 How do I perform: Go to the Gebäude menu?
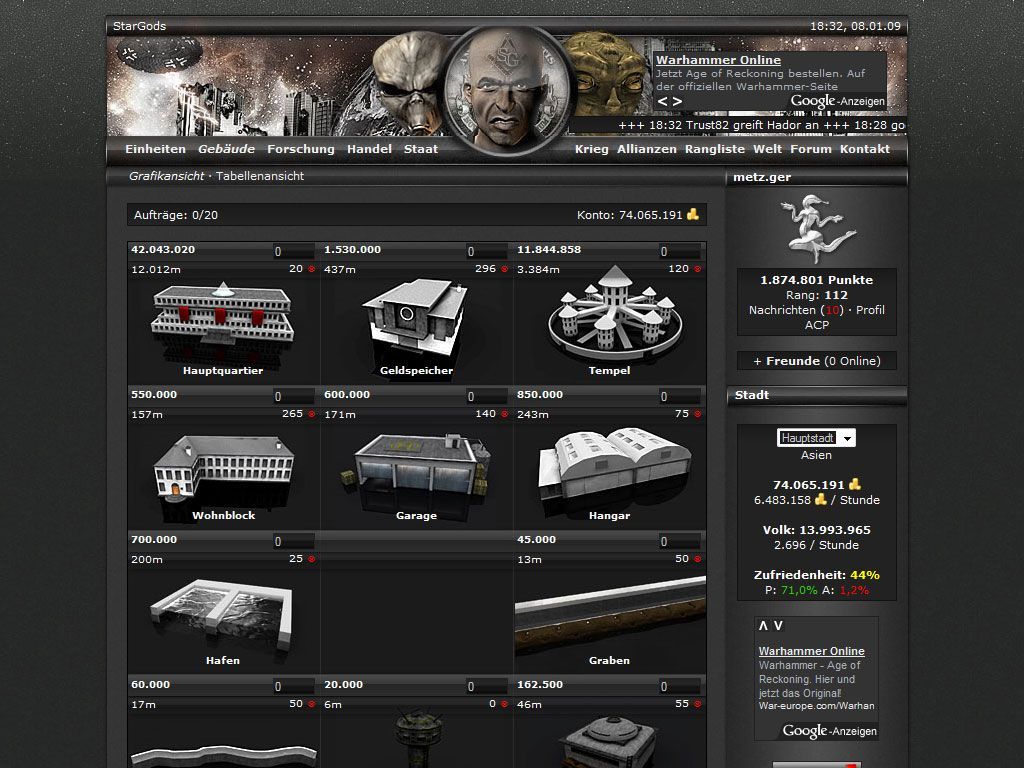(227, 149)
